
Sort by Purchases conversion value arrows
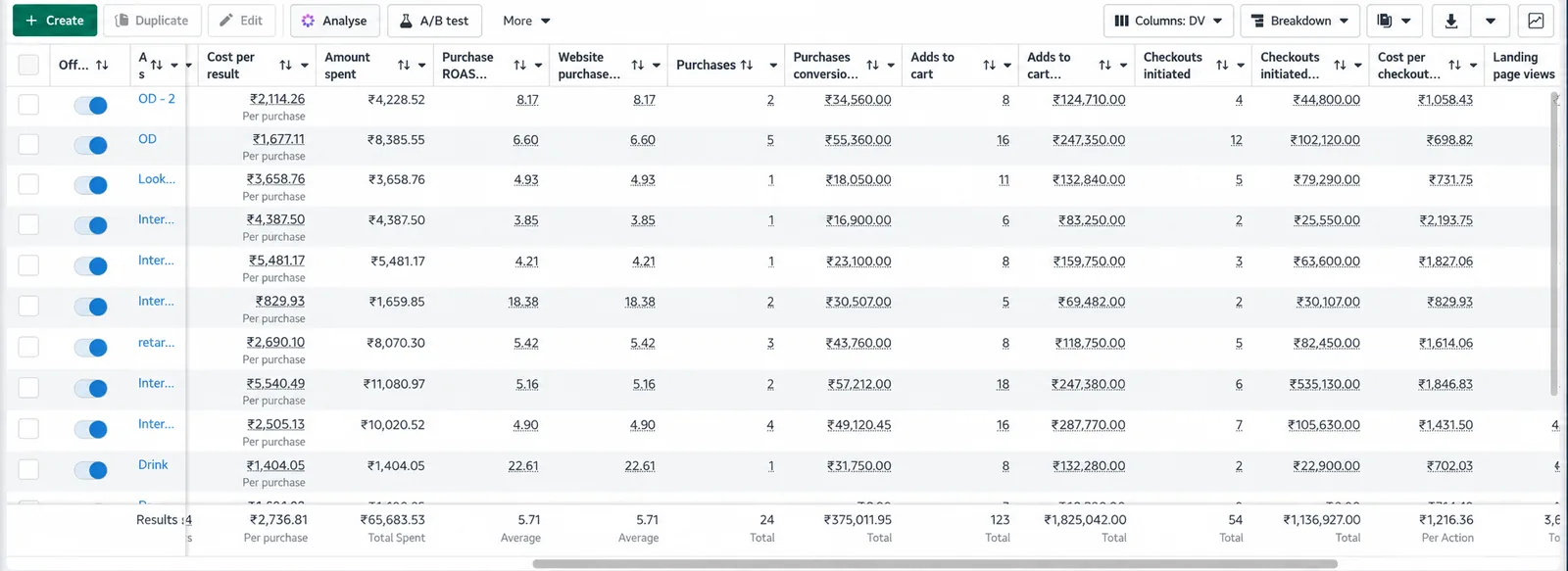(x=872, y=65)
